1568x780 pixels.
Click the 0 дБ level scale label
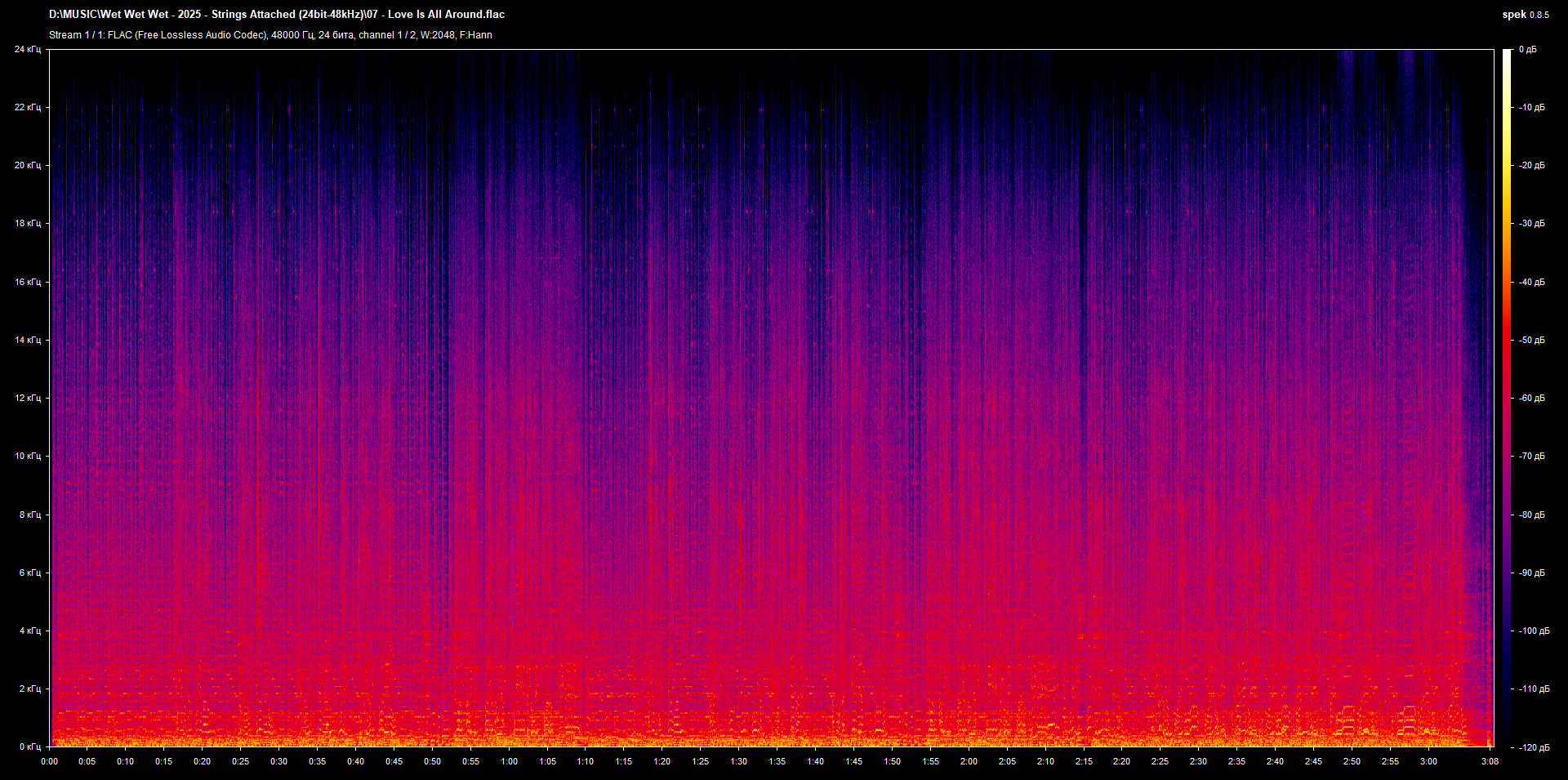[1528, 50]
